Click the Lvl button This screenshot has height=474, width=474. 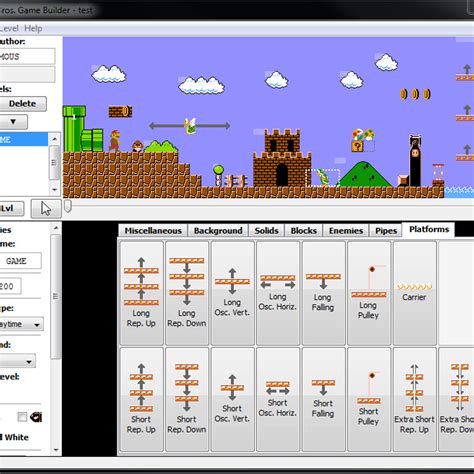12,209
